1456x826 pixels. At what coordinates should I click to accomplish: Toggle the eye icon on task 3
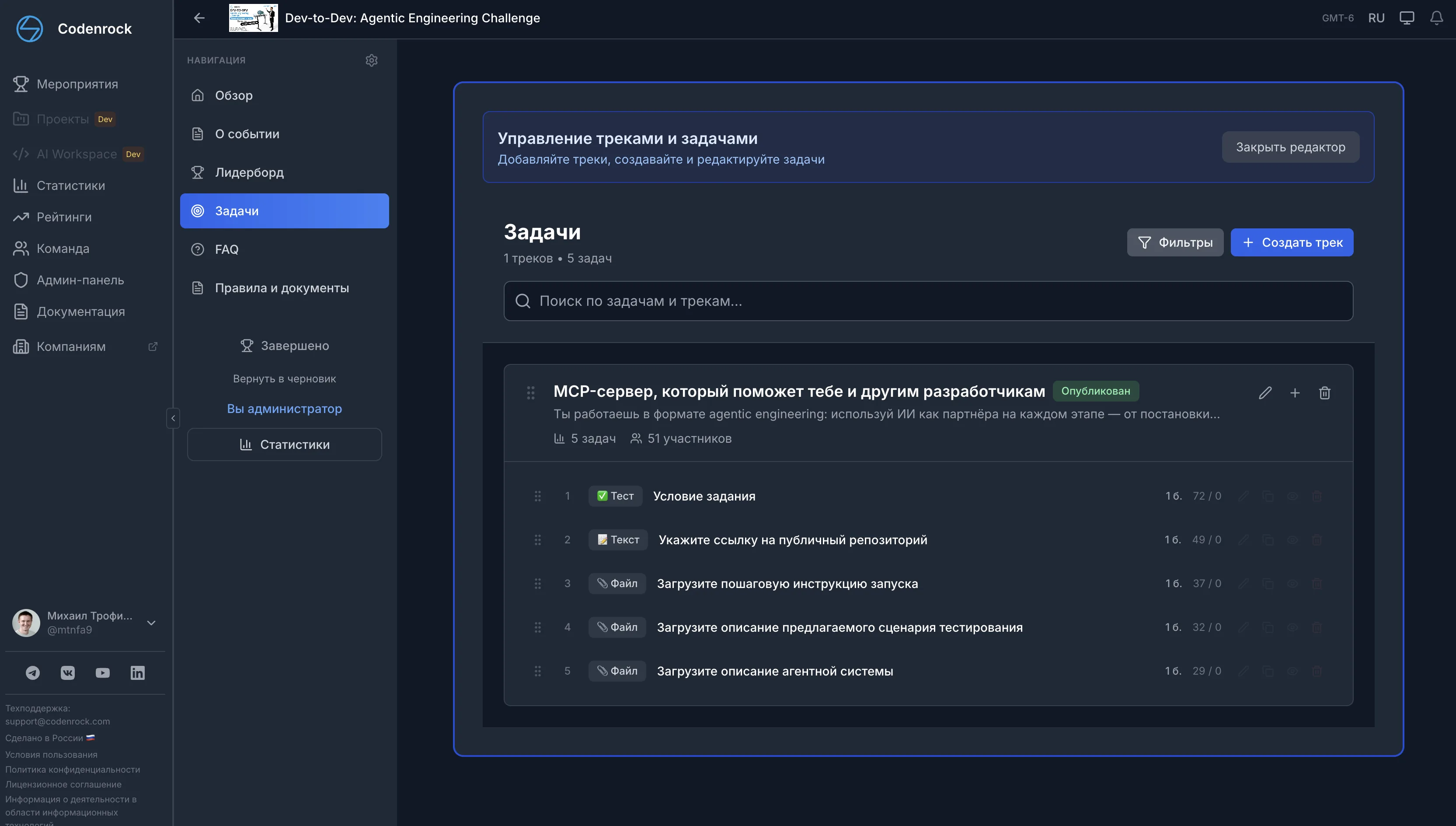click(x=1293, y=584)
